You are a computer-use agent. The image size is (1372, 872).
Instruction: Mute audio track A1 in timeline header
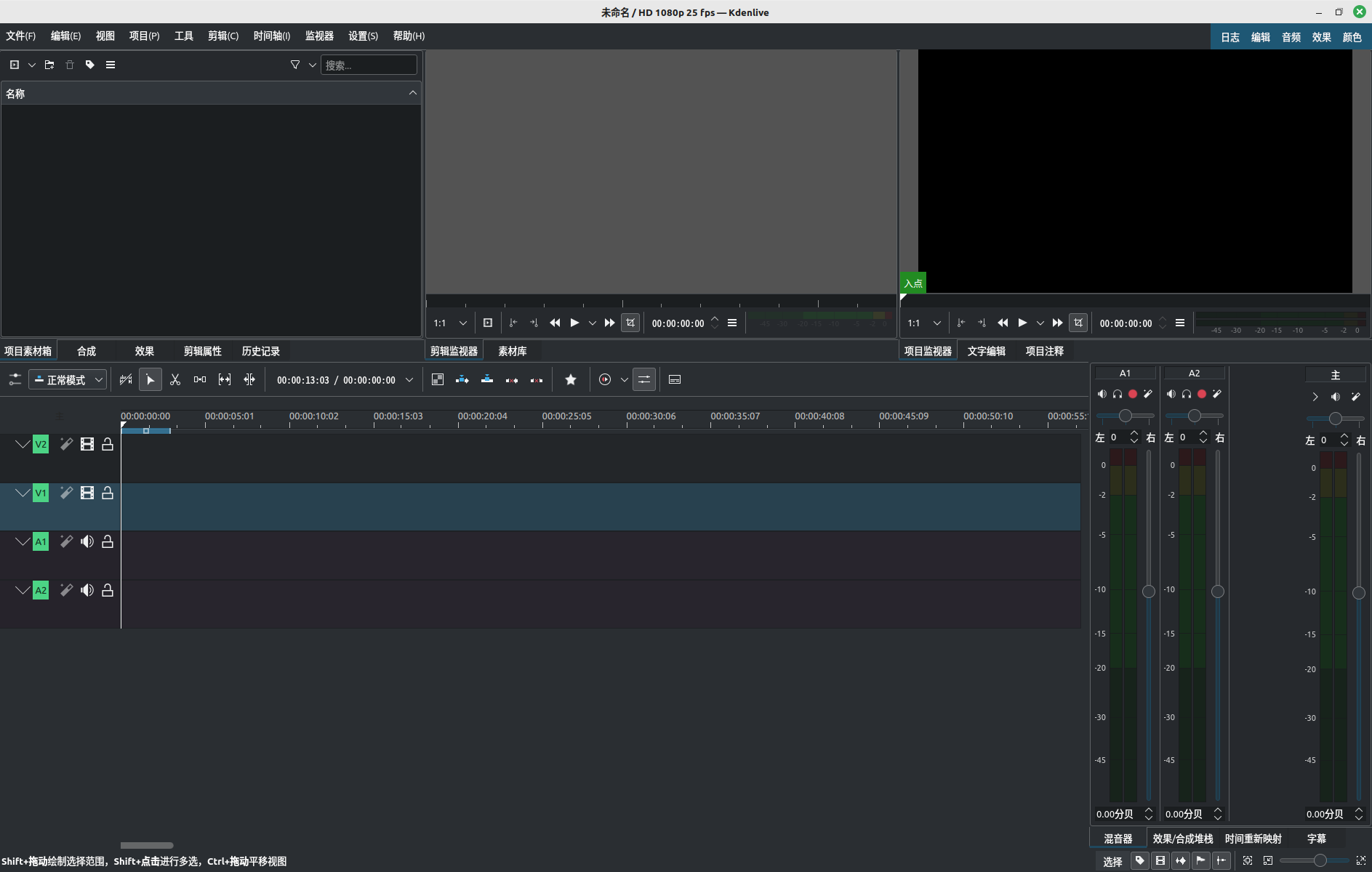(x=87, y=541)
